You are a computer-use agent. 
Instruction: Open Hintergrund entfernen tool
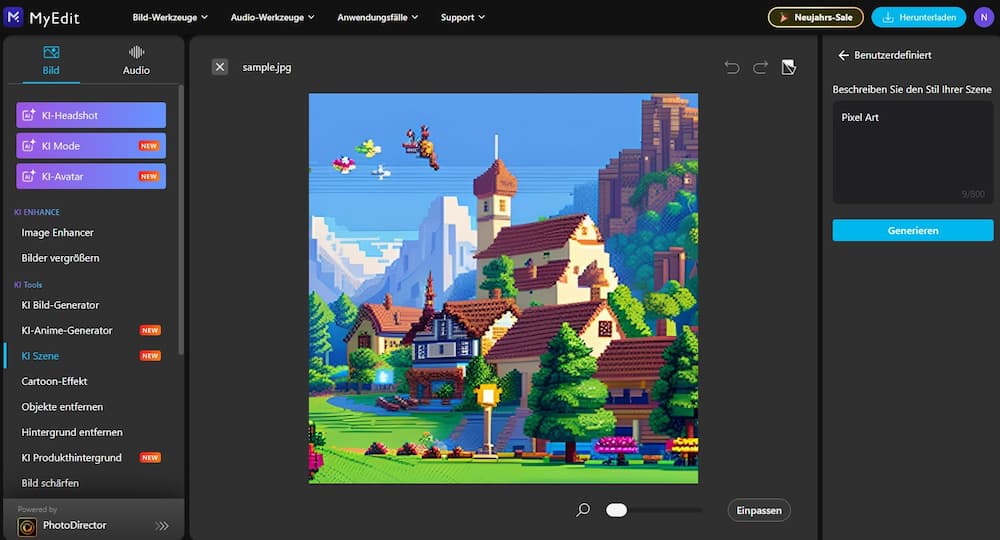point(71,432)
